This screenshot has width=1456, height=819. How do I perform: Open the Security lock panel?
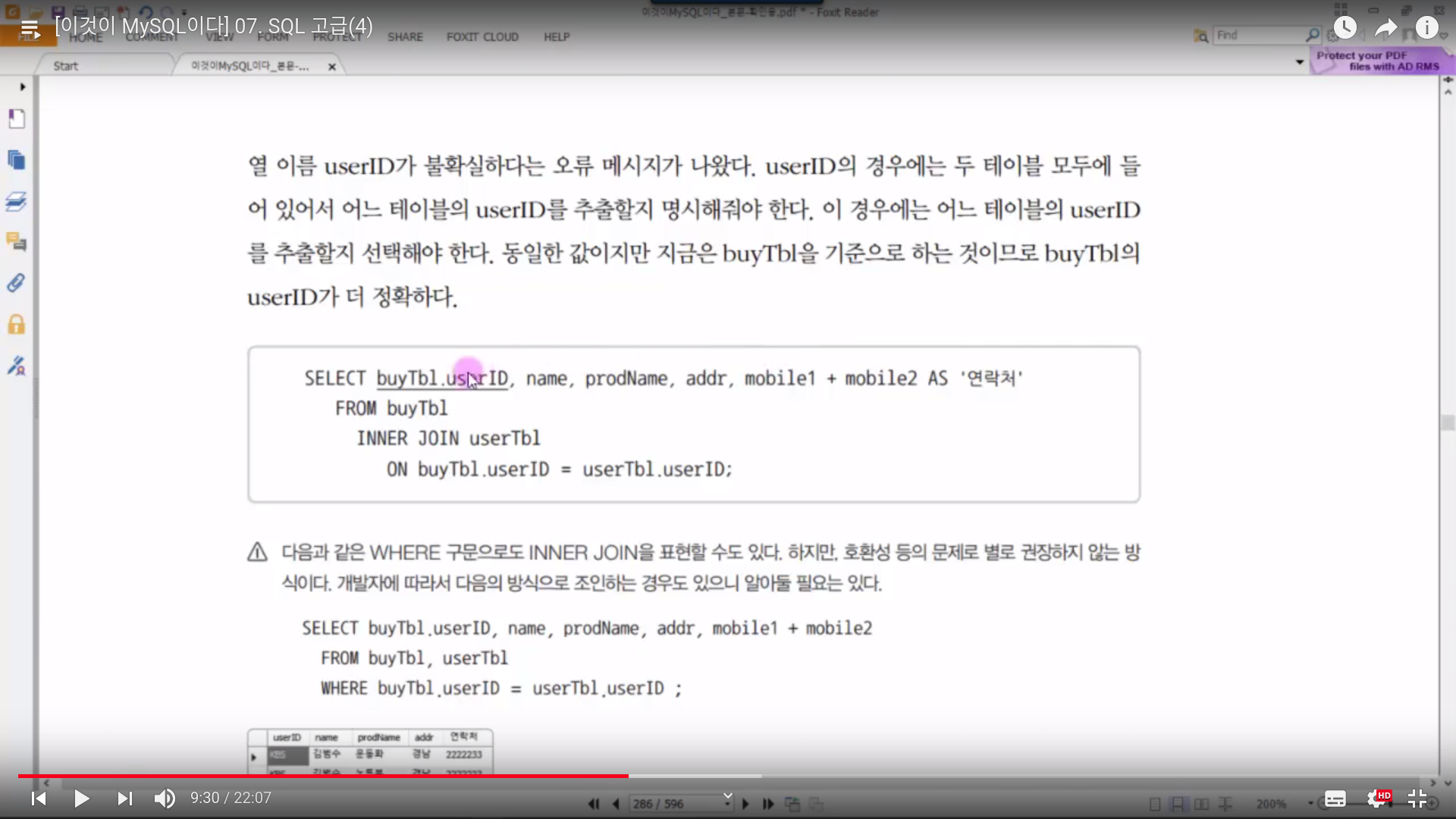[x=17, y=325]
